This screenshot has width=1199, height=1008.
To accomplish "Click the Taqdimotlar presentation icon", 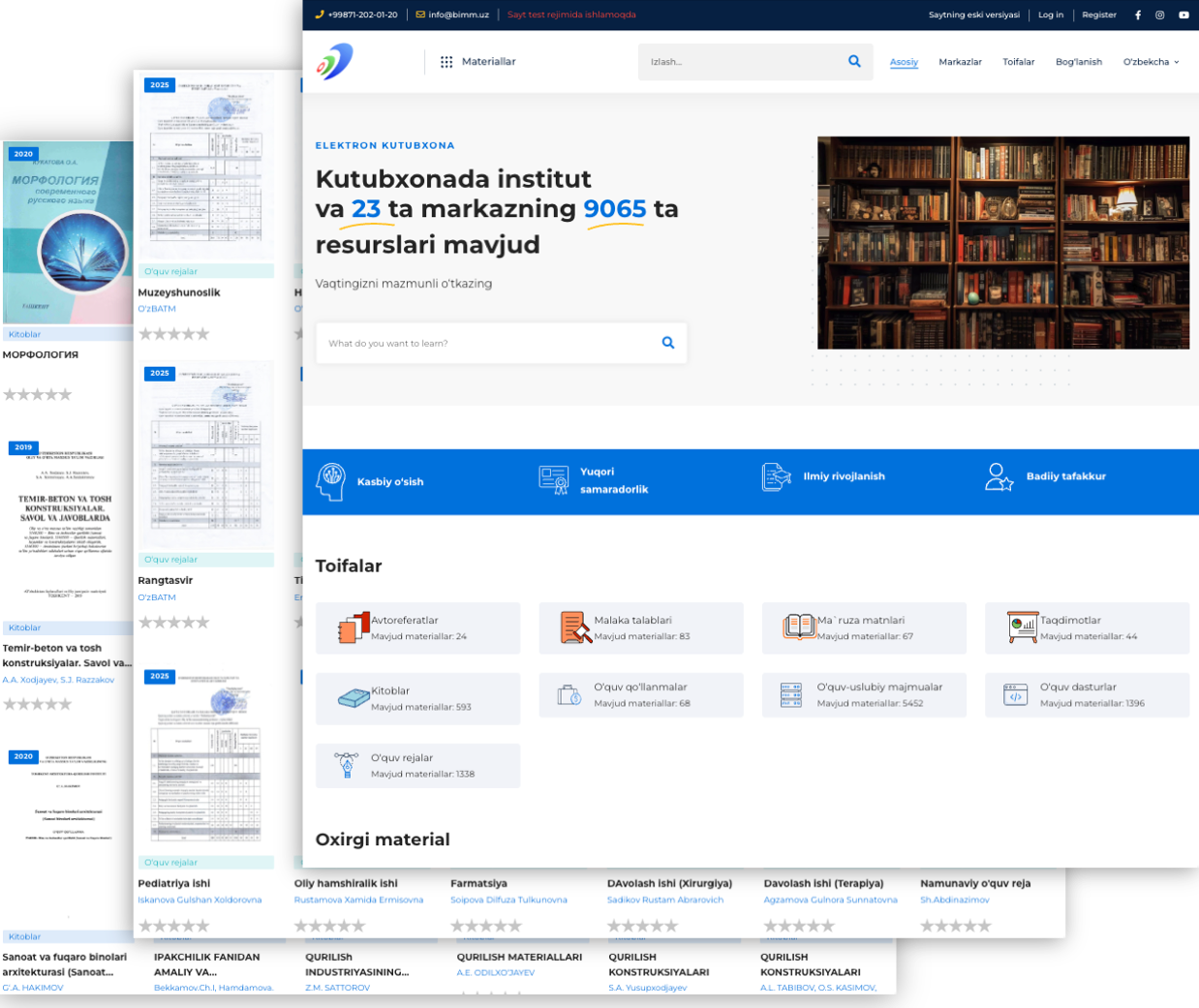I will pyautogui.click(x=1022, y=627).
